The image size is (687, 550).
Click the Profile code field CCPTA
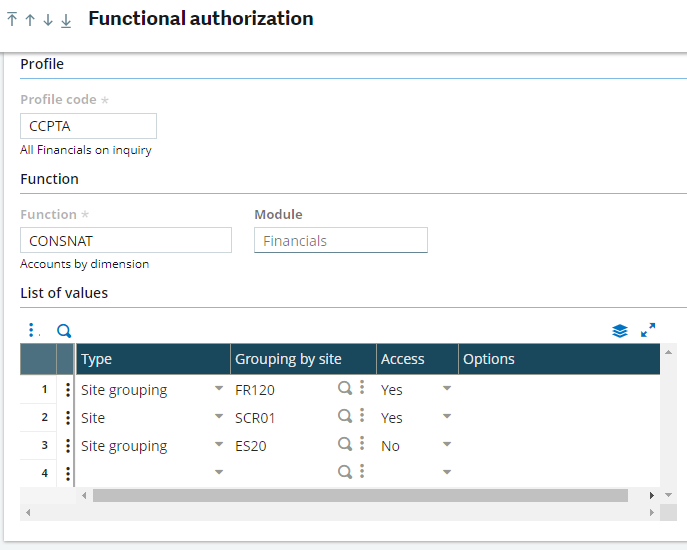point(88,126)
